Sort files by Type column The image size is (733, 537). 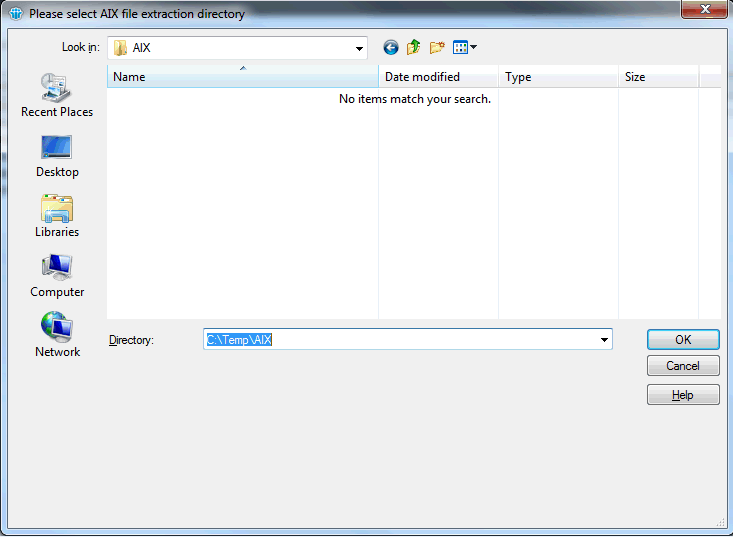557,77
